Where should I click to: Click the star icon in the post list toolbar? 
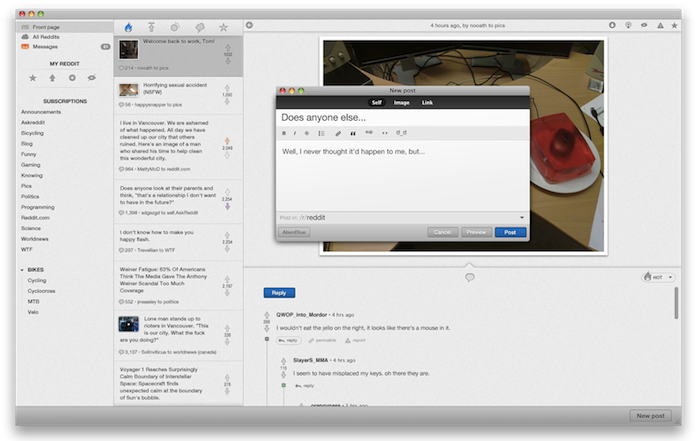223,26
